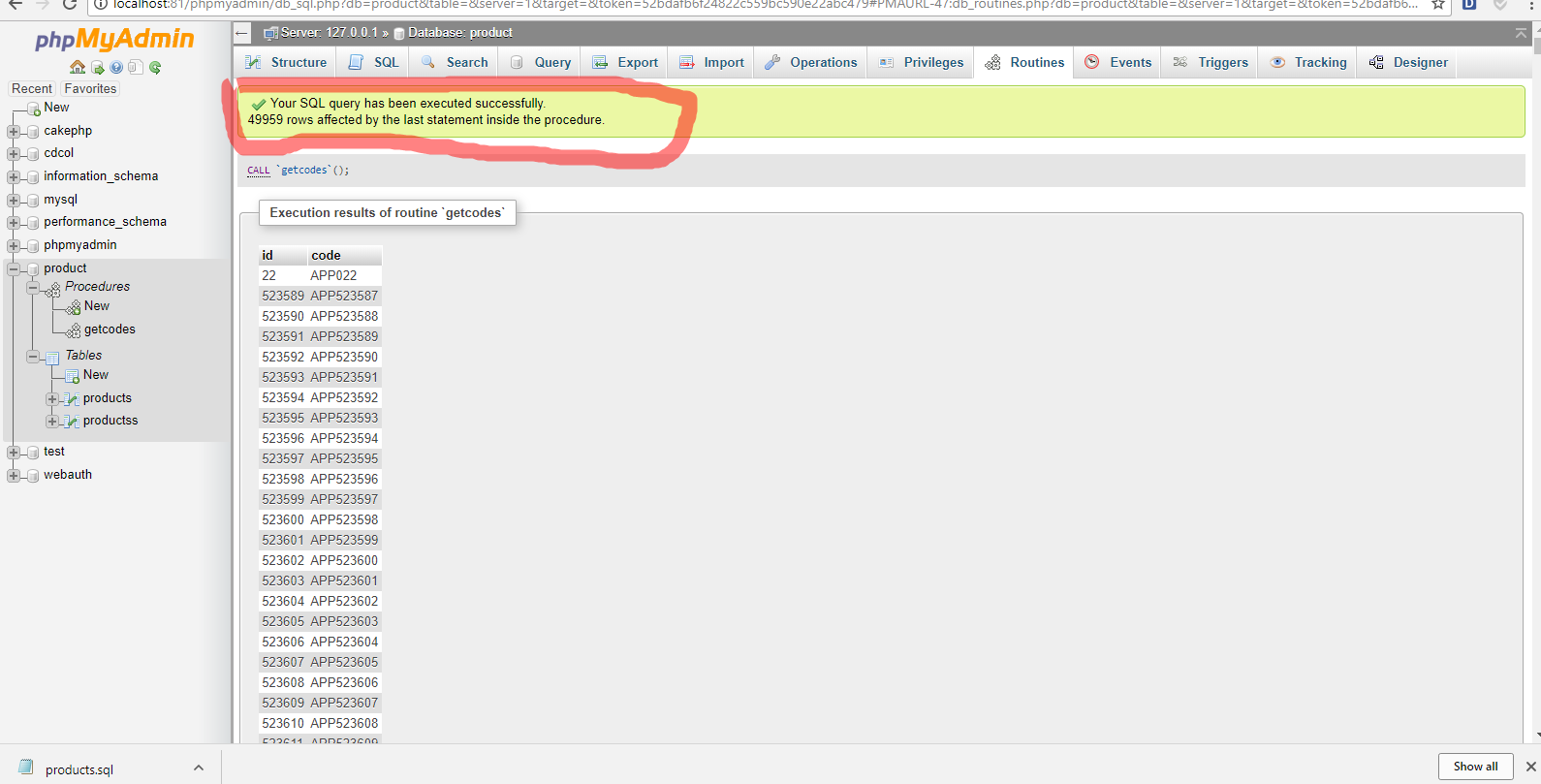Click the green reload navigation panel icon
The image size is (1541, 784).
tap(155, 67)
